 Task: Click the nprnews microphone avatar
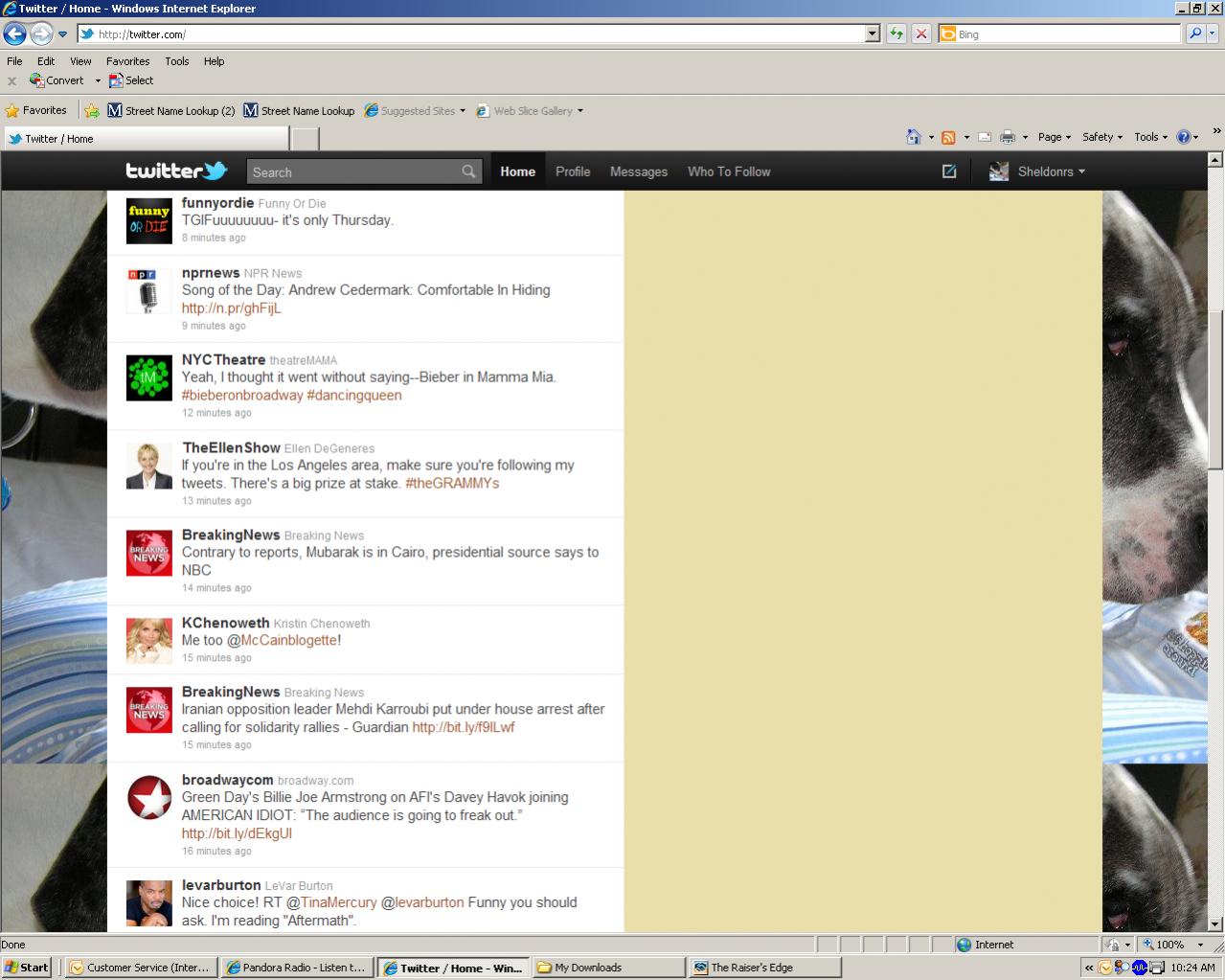tap(149, 291)
